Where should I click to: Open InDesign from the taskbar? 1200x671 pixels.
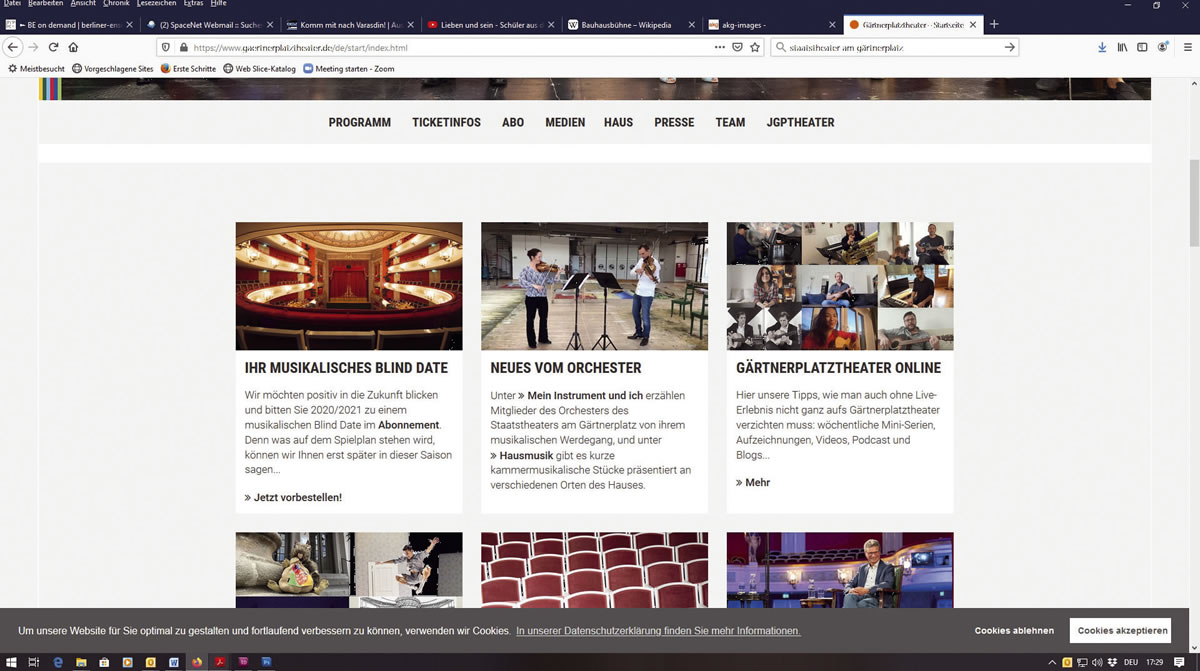click(x=243, y=662)
